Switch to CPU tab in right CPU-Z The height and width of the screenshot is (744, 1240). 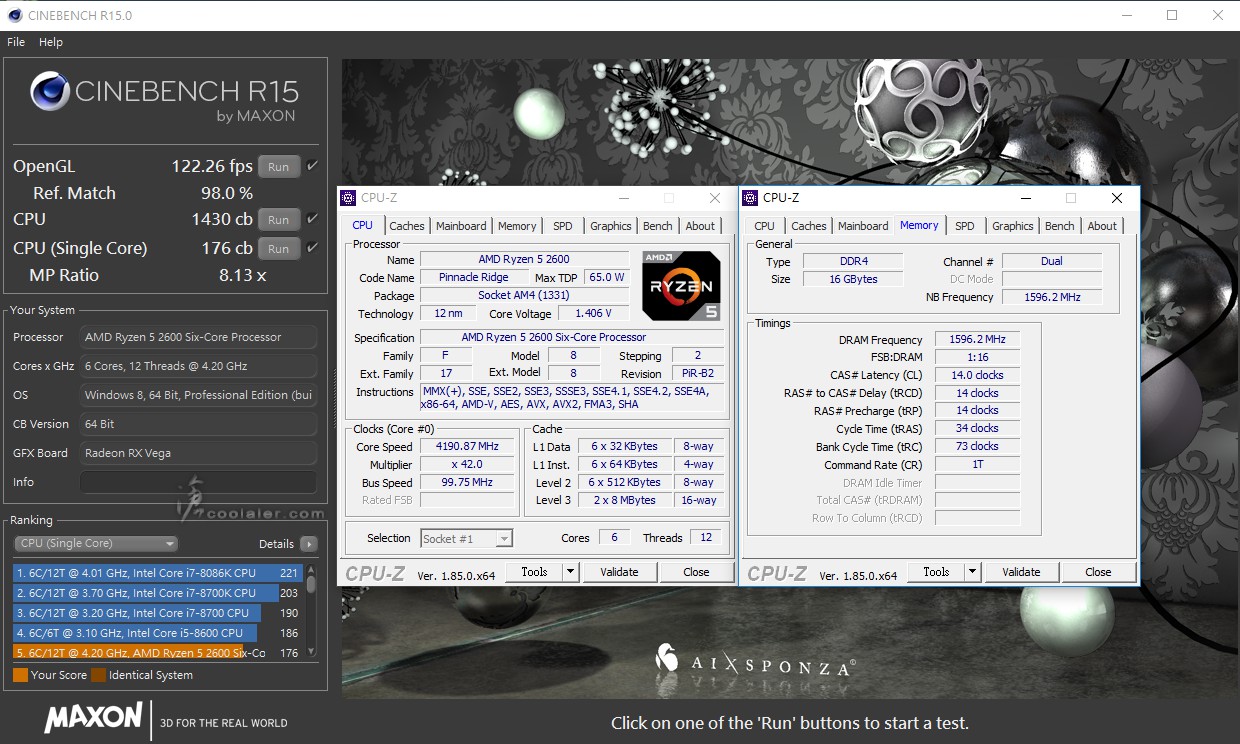click(x=765, y=226)
